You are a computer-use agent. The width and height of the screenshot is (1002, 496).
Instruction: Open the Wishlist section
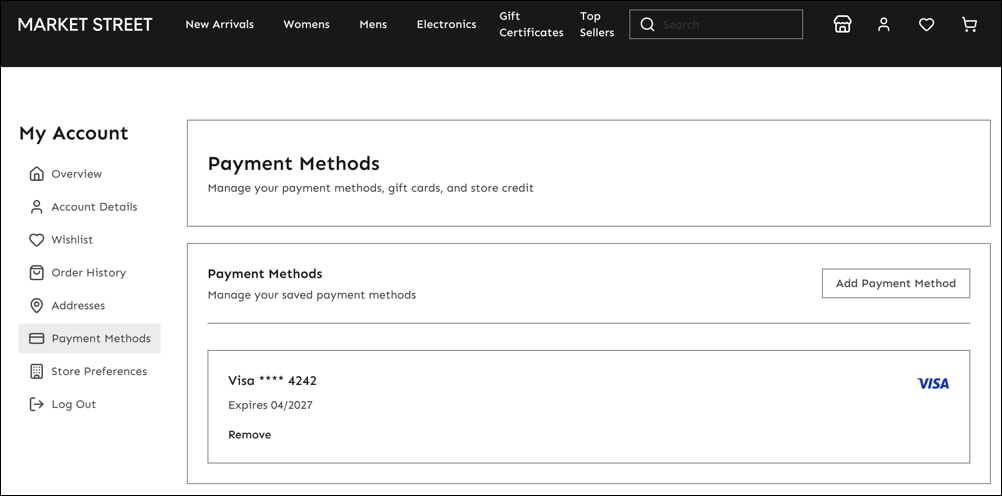72,240
